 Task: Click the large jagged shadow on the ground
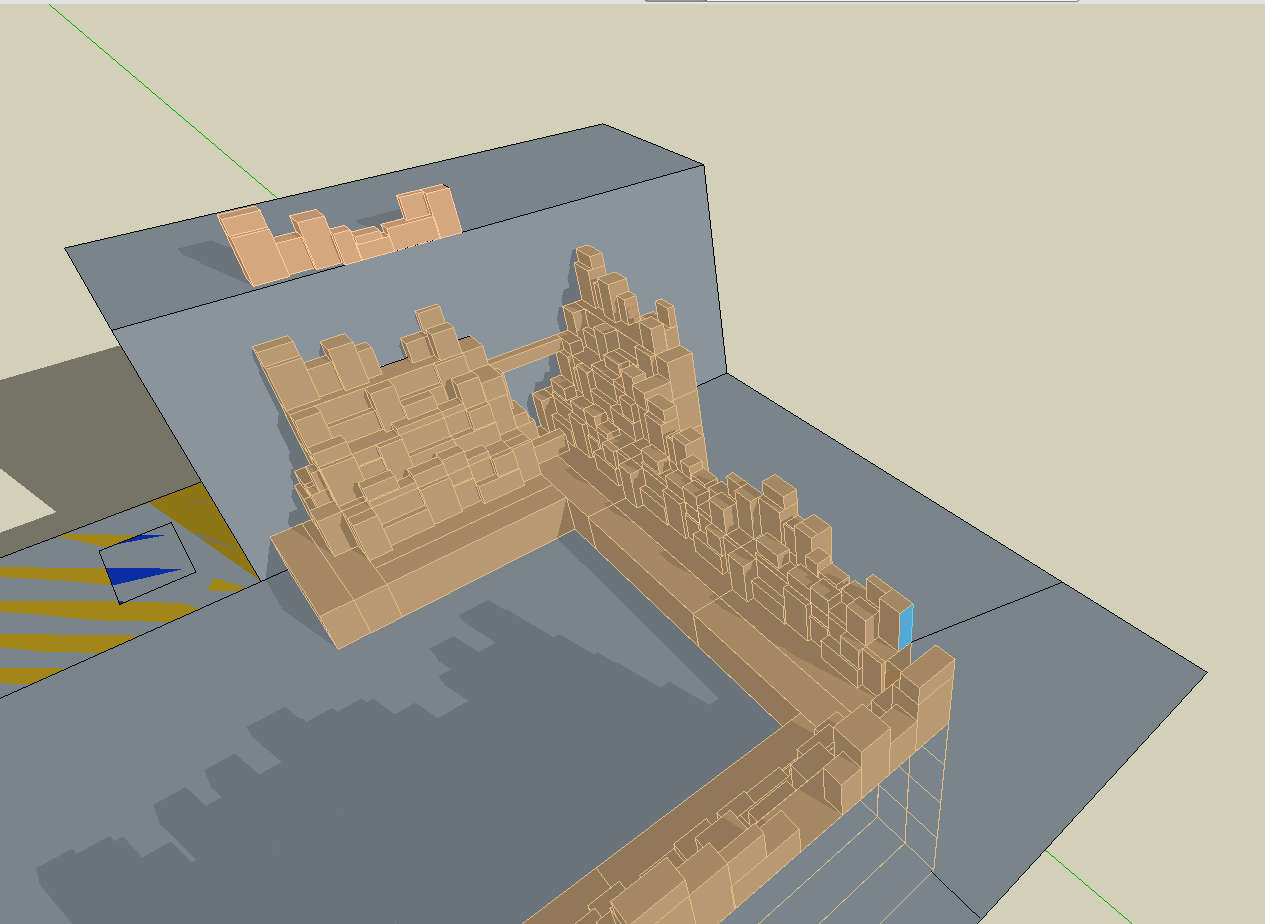click(x=400, y=780)
